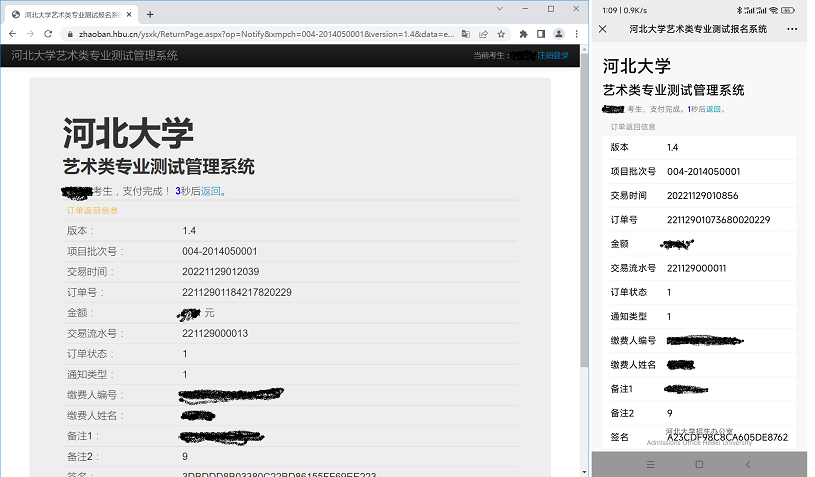Select serial number 221129000013
The width and height of the screenshot is (815, 477).
[215, 334]
